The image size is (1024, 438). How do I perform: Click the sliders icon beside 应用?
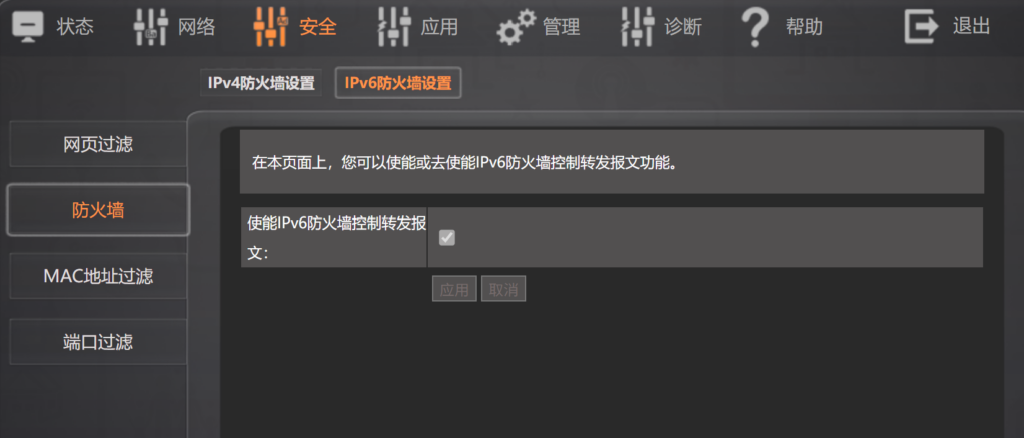pyautogui.click(x=394, y=27)
